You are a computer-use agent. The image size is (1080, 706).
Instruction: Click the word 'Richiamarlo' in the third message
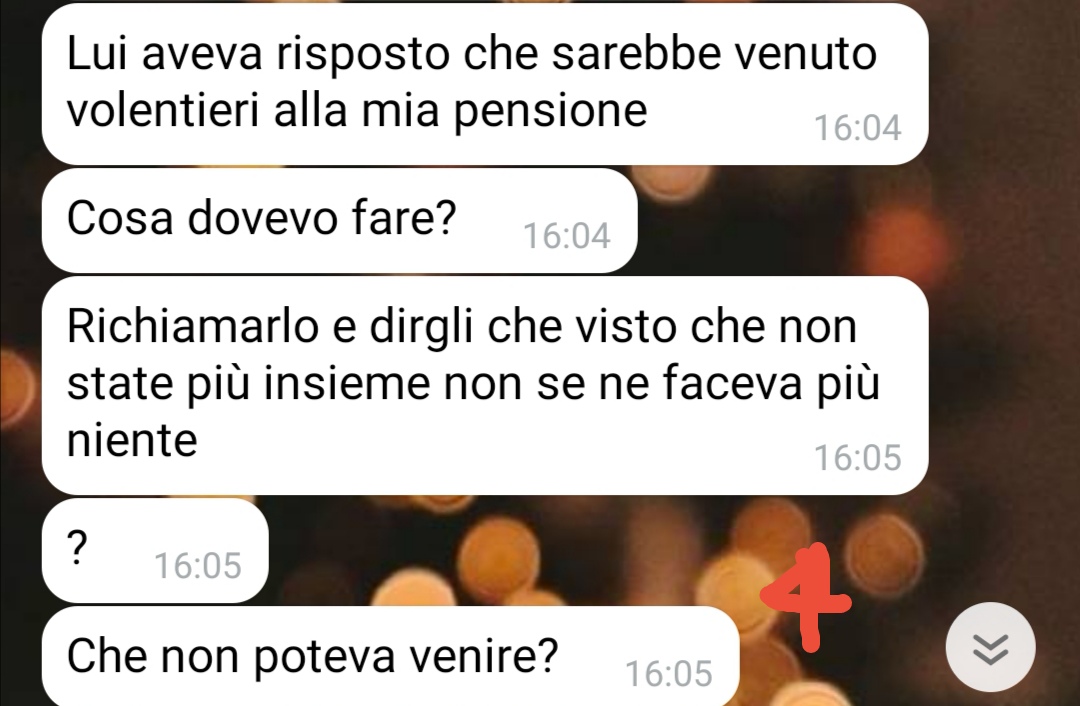click(x=193, y=326)
